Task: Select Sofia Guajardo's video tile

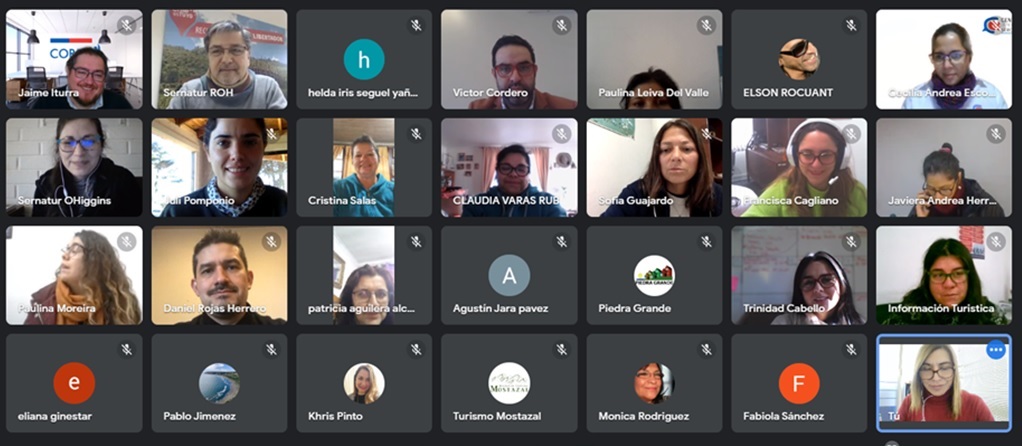Action: (654, 168)
